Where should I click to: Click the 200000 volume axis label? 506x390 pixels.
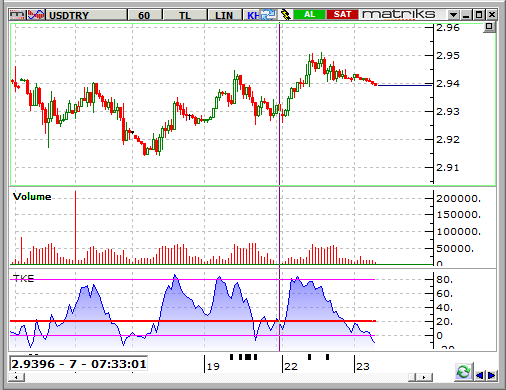pyautogui.click(x=458, y=199)
